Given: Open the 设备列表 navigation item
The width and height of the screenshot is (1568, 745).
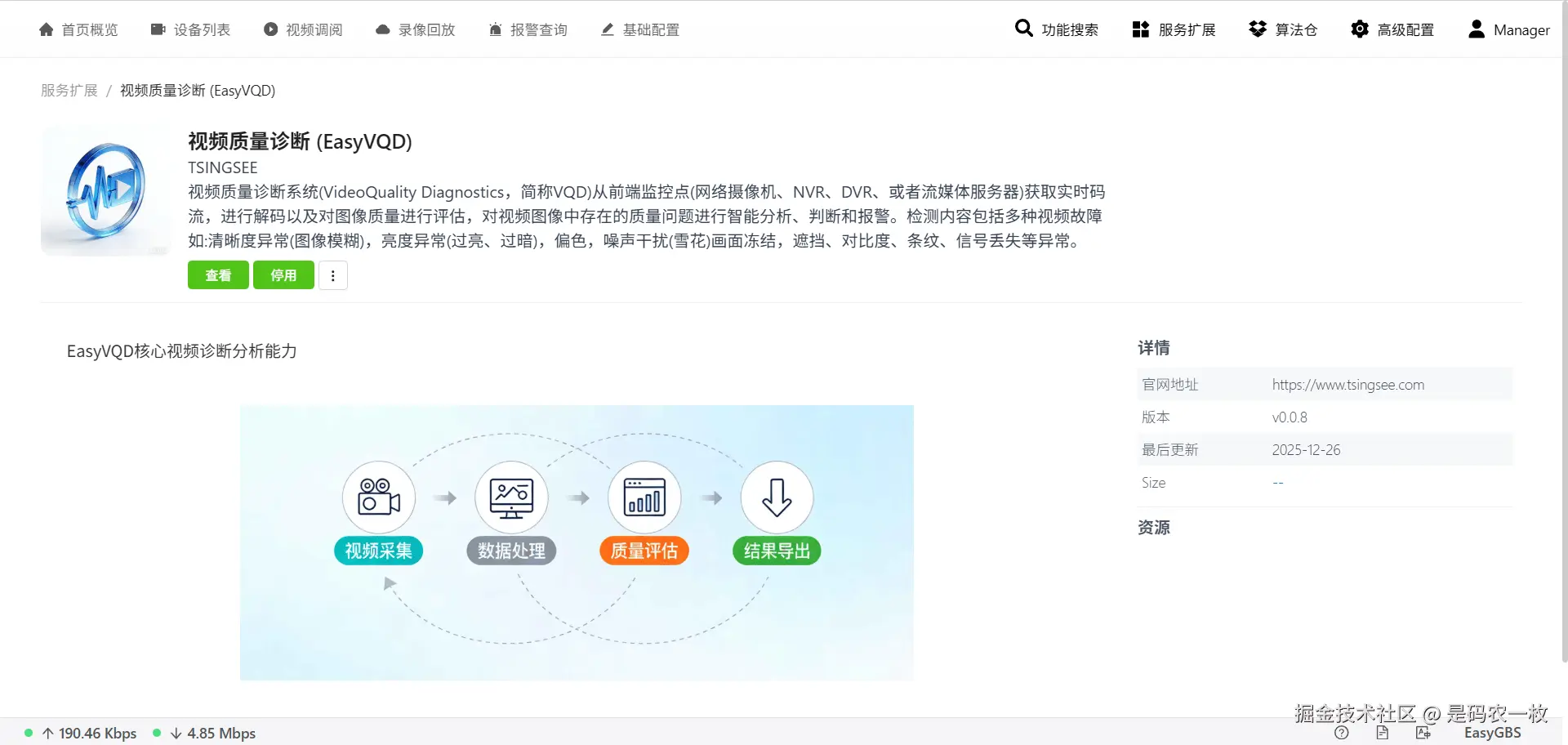Looking at the screenshot, I should [190, 30].
